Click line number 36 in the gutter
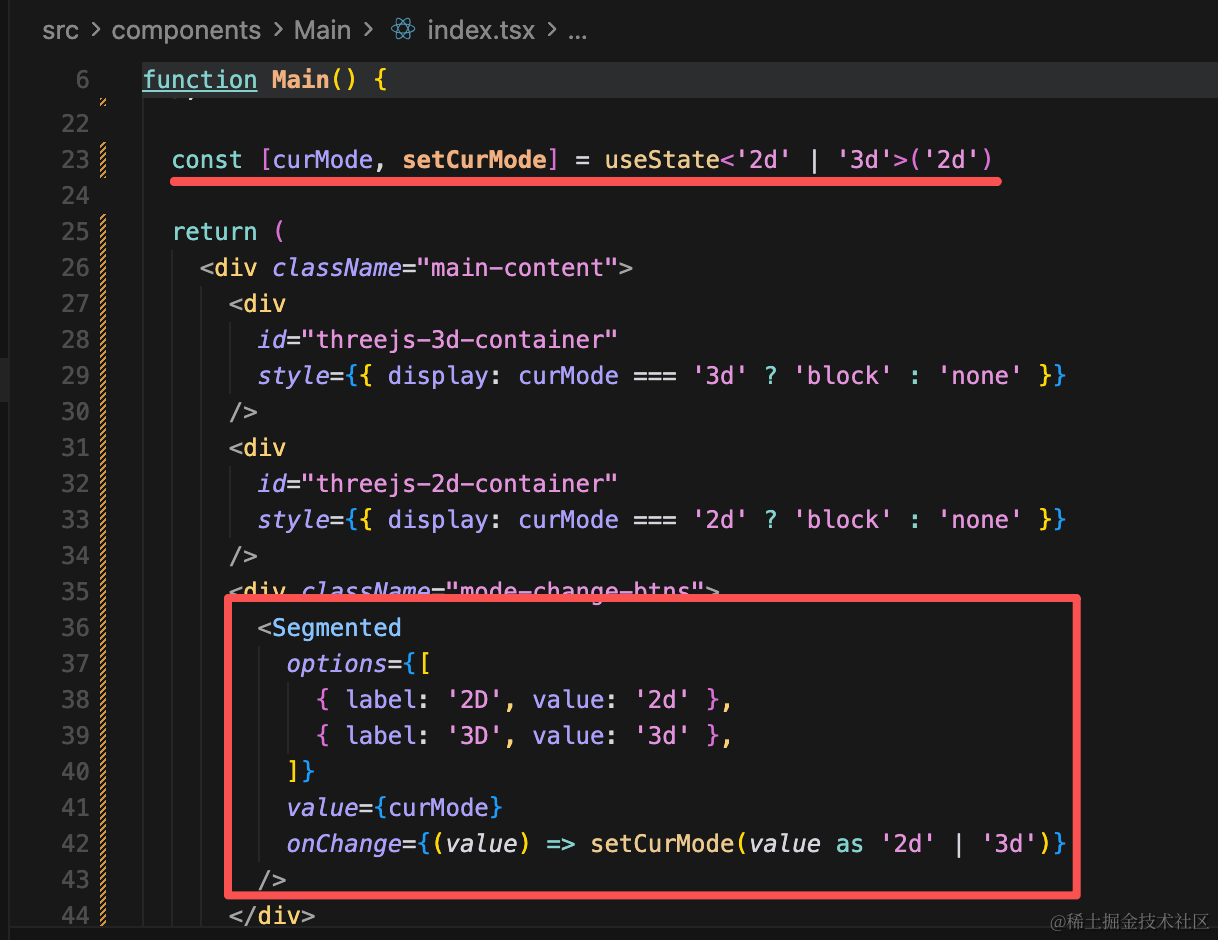The width and height of the screenshot is (1218, 940). pos(75,628)
